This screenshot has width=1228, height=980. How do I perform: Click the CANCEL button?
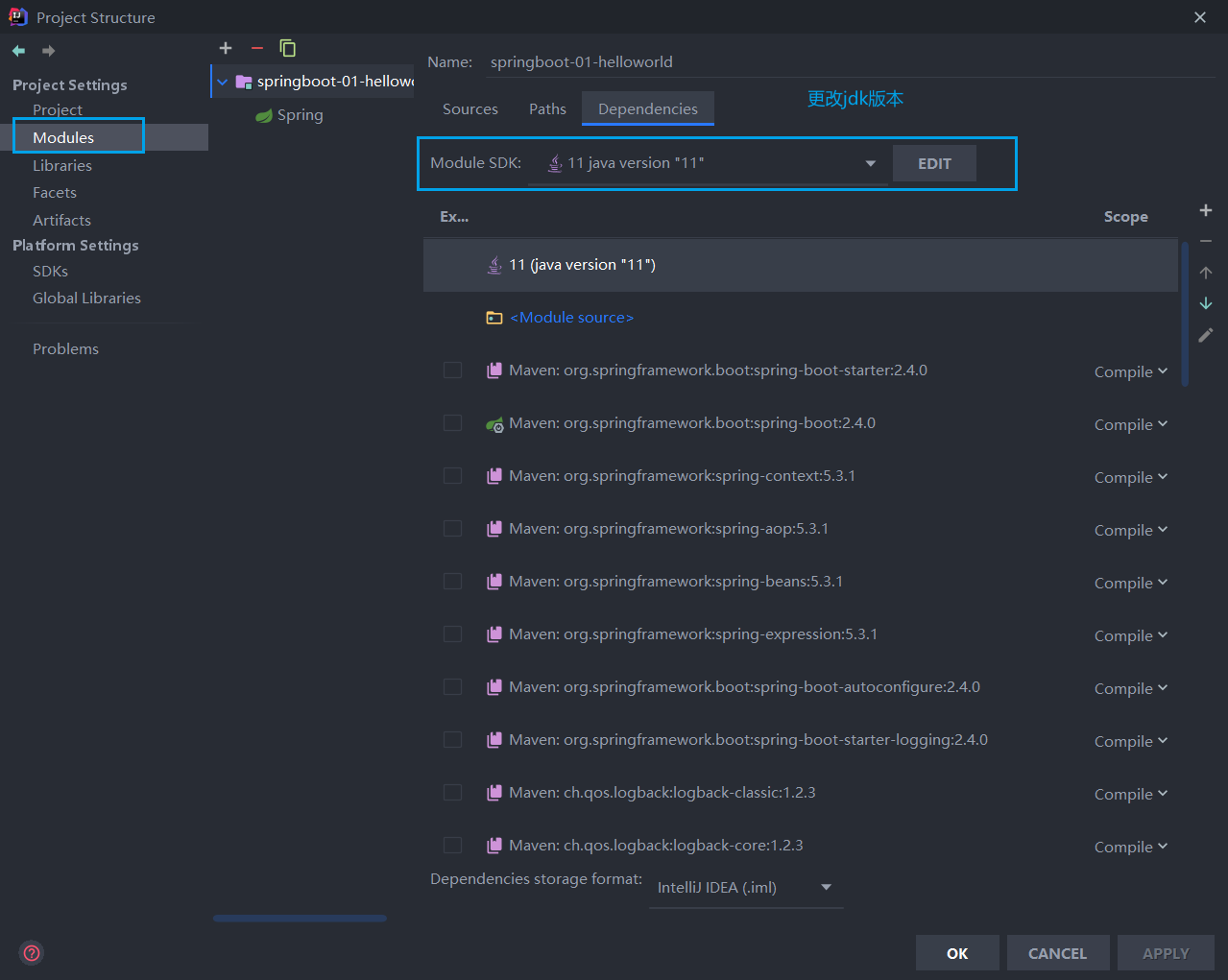click(x=1058, y=953)
